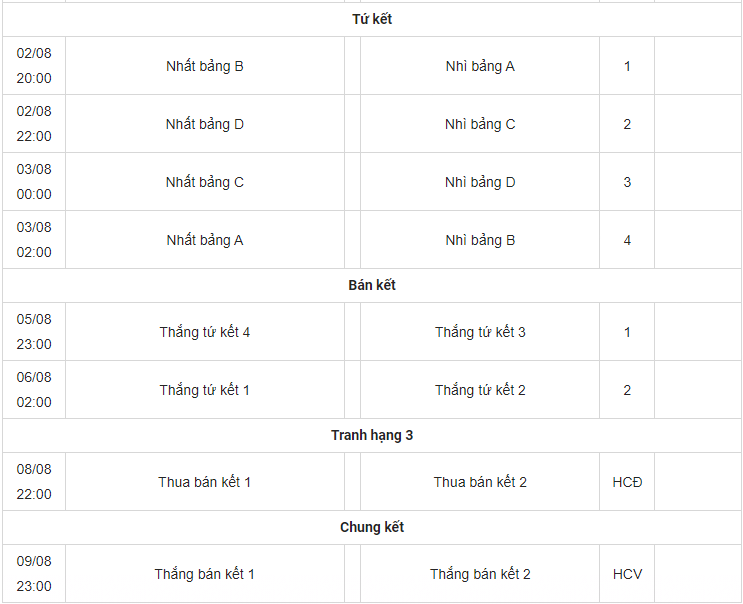Image resolution: width=743 pixels, height=604 pixels.
Task: Click the Chung kết section header
Action: (372, 527)
